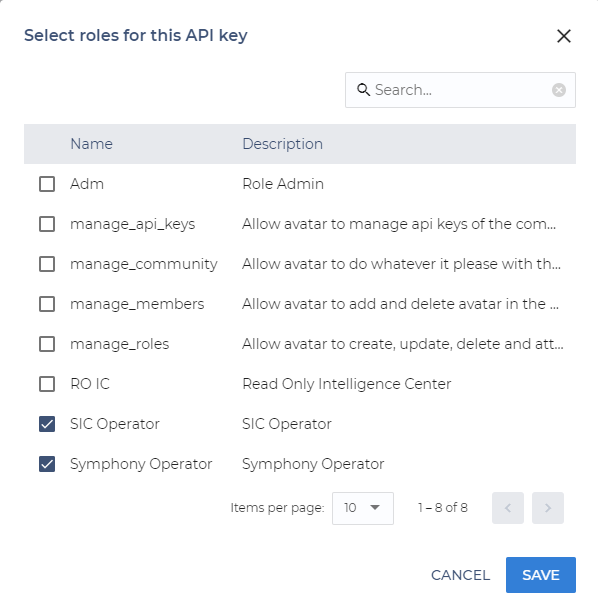Open the Items per page dropdown

click(x=363, y=508)
